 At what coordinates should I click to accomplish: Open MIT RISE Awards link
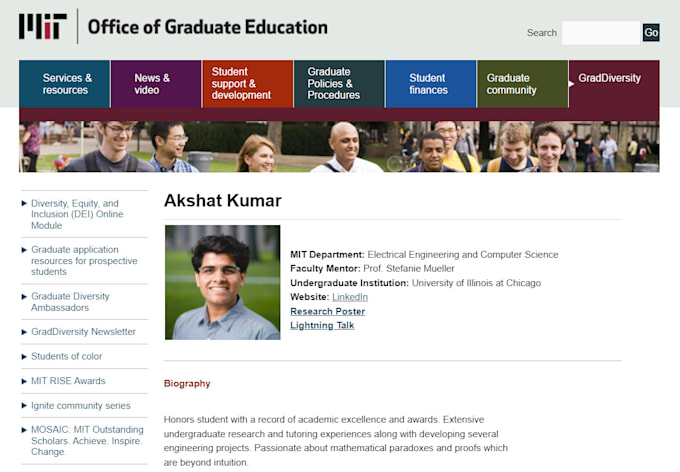pyautogui.click(x=68, y=381)
